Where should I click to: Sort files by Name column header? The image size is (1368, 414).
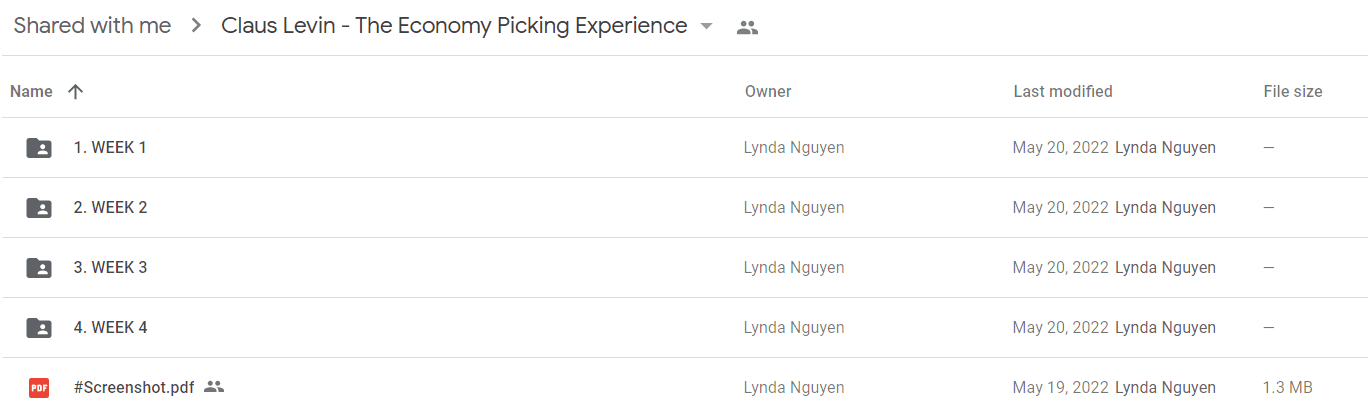31,91
